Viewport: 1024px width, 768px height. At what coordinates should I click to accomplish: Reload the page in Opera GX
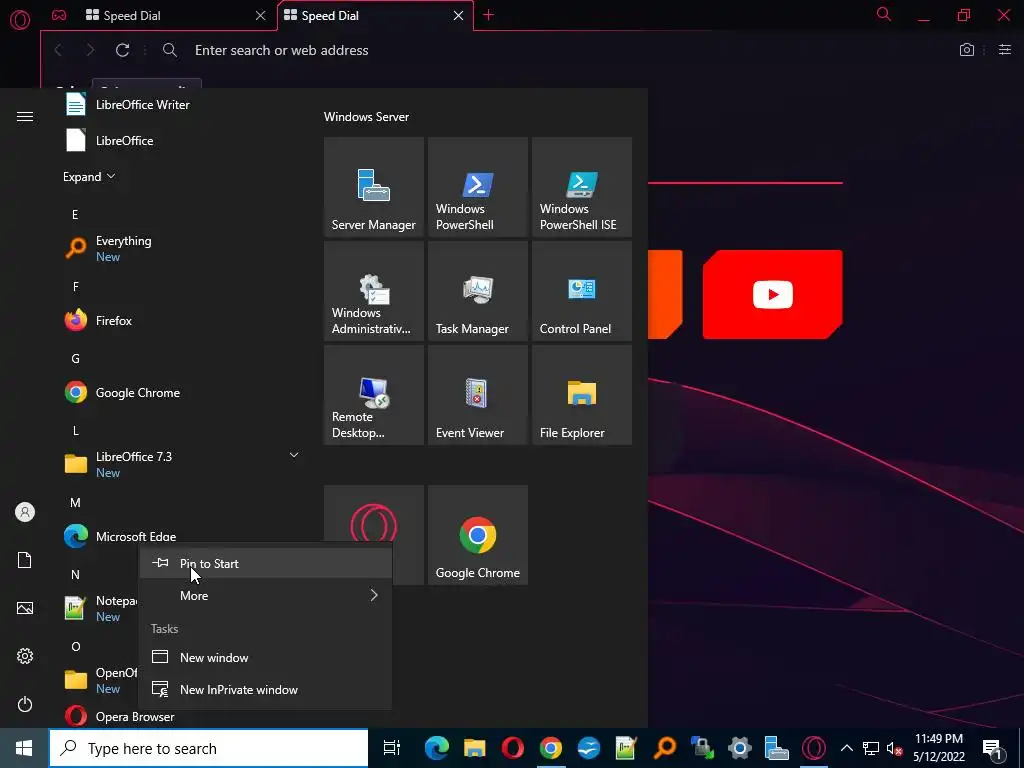[x=122, y=50]
